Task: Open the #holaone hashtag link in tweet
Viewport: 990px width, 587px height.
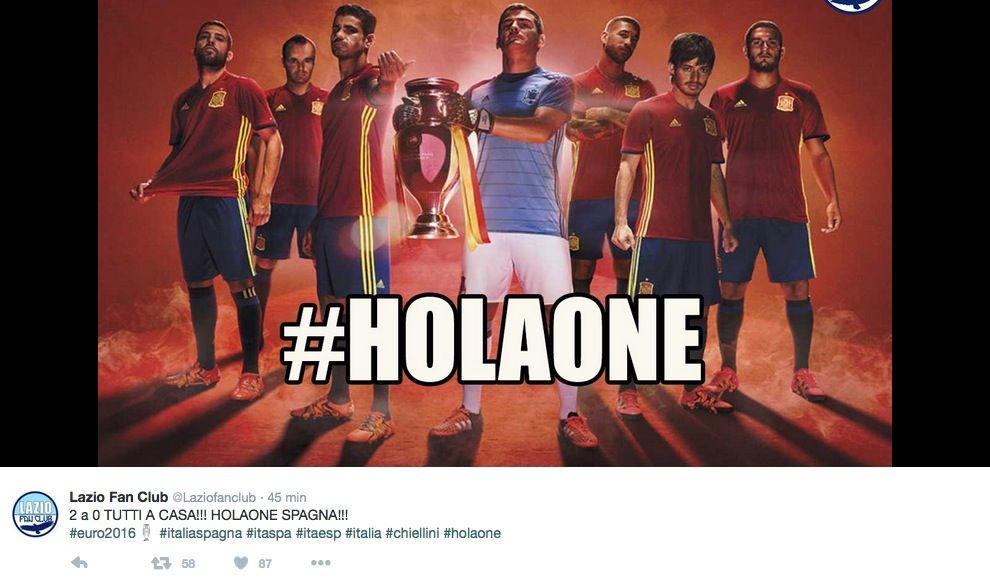Action: pos(472,533)
